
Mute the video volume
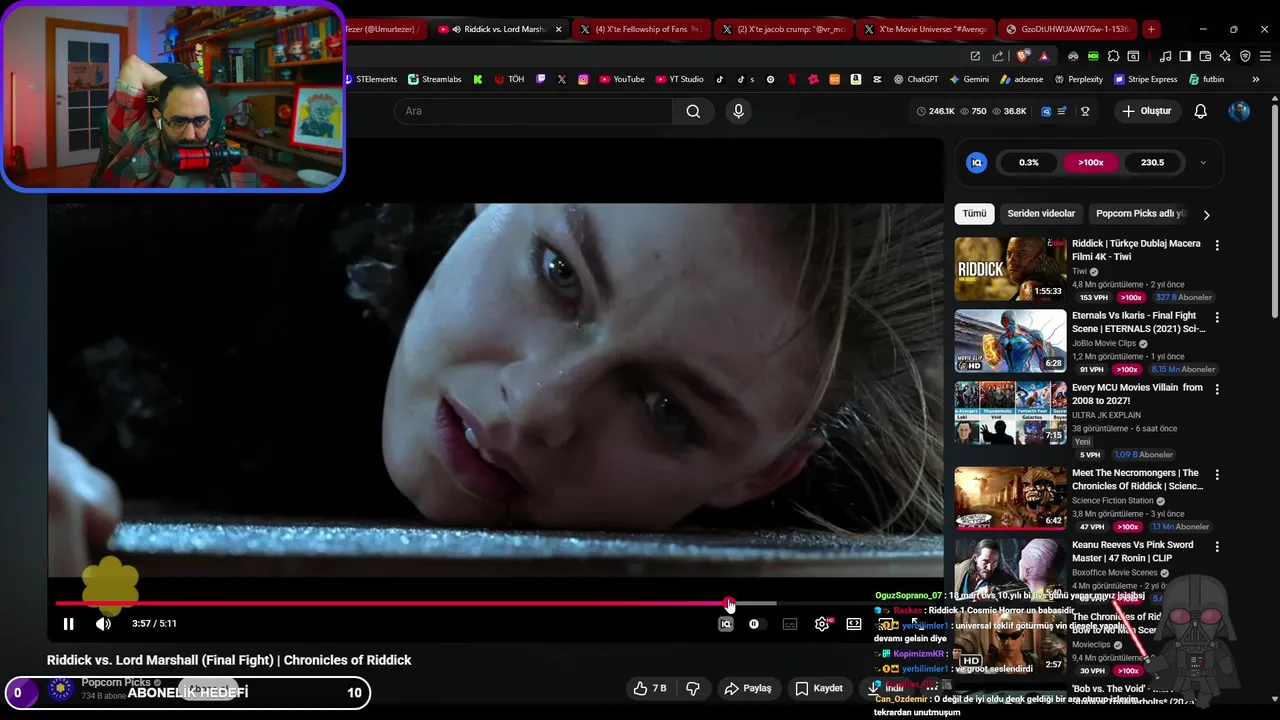click(103, 624)
